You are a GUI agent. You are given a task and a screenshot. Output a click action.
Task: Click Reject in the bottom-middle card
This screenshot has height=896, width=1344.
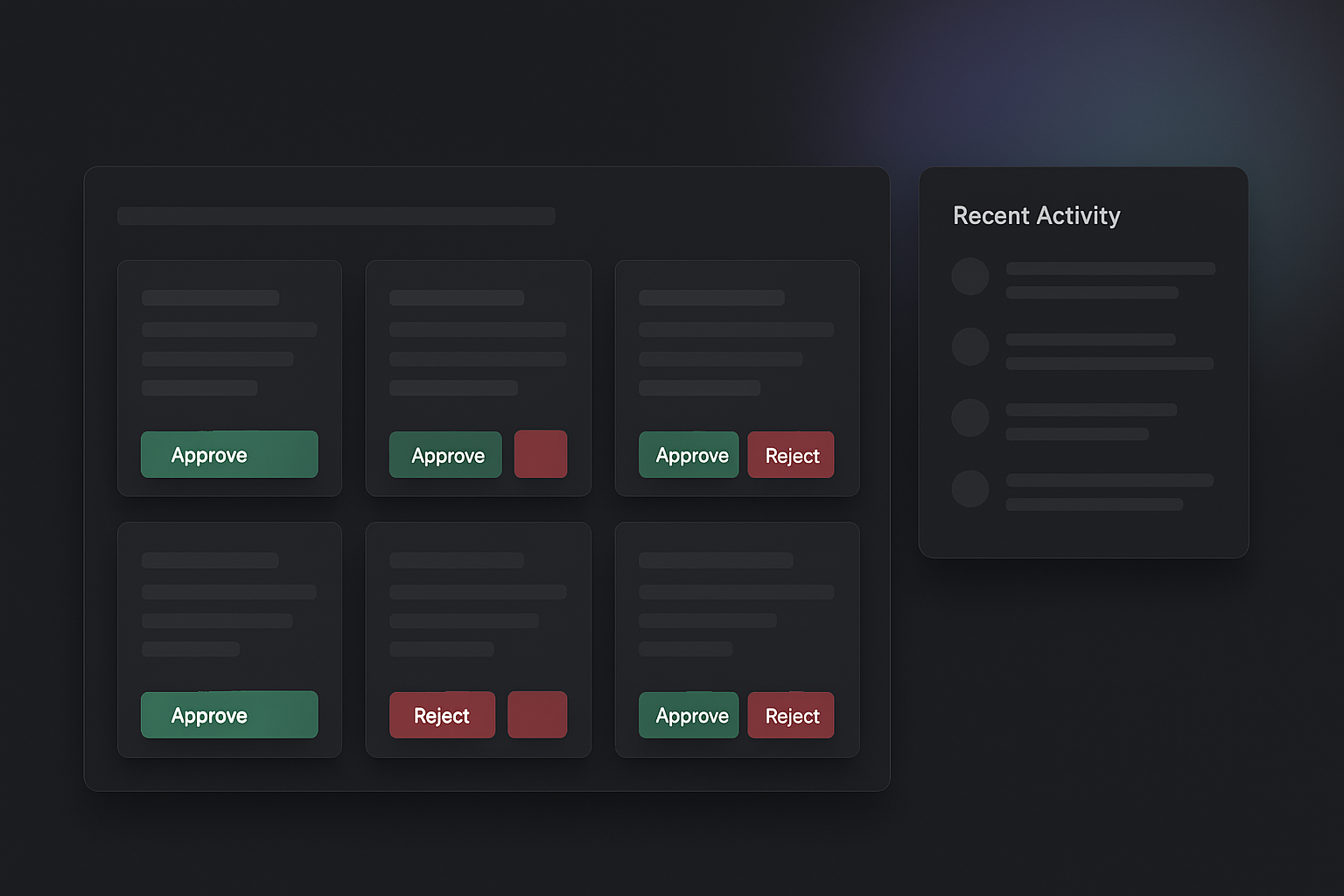[442, 715]
